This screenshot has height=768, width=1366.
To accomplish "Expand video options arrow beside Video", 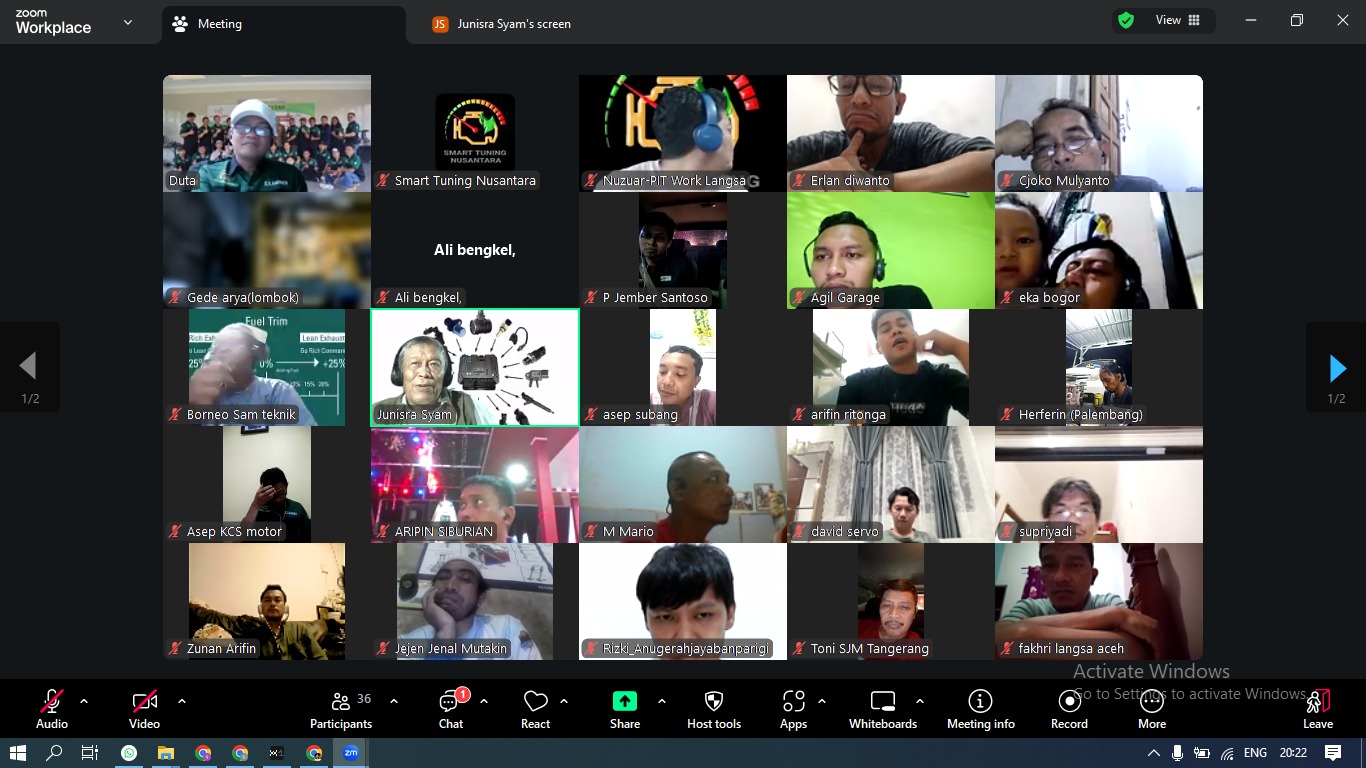I will (x=181, y=701).
